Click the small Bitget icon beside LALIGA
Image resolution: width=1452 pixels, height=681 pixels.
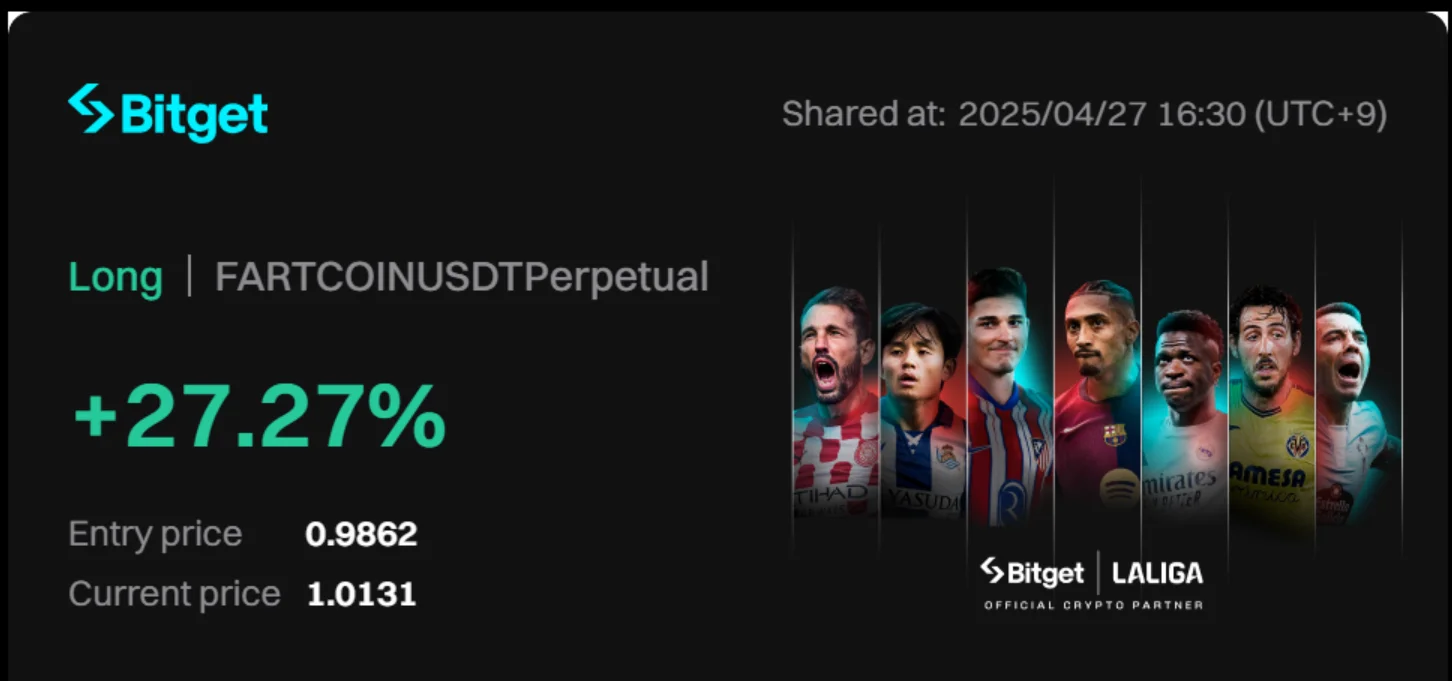991,571
